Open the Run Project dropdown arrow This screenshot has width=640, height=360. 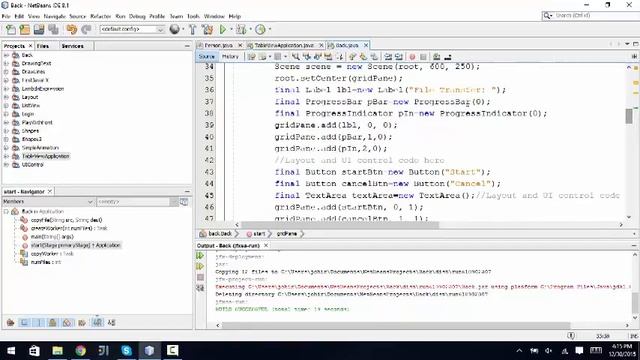[x=231, y=29]
